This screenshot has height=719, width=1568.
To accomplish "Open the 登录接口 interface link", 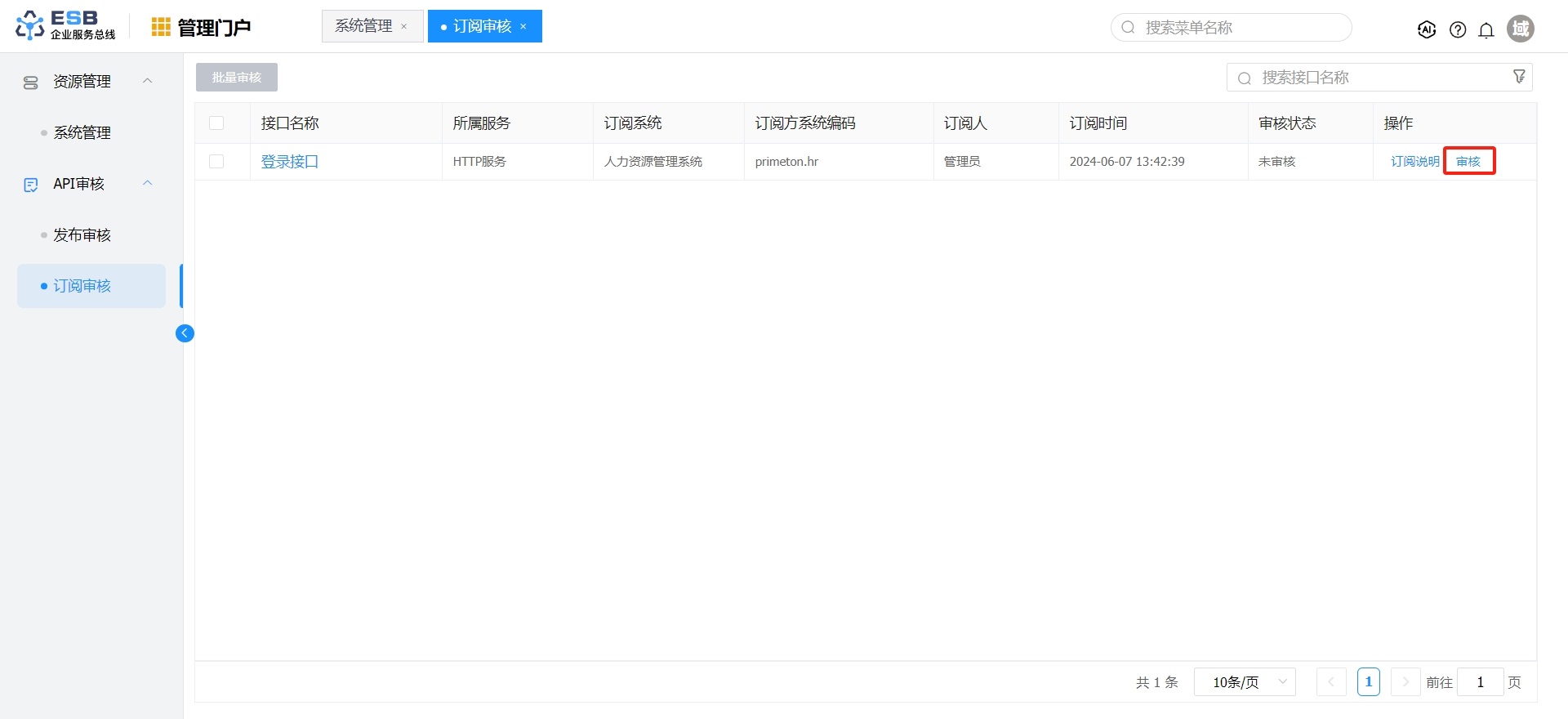I will pyautogui.click(x=290, y=162).
